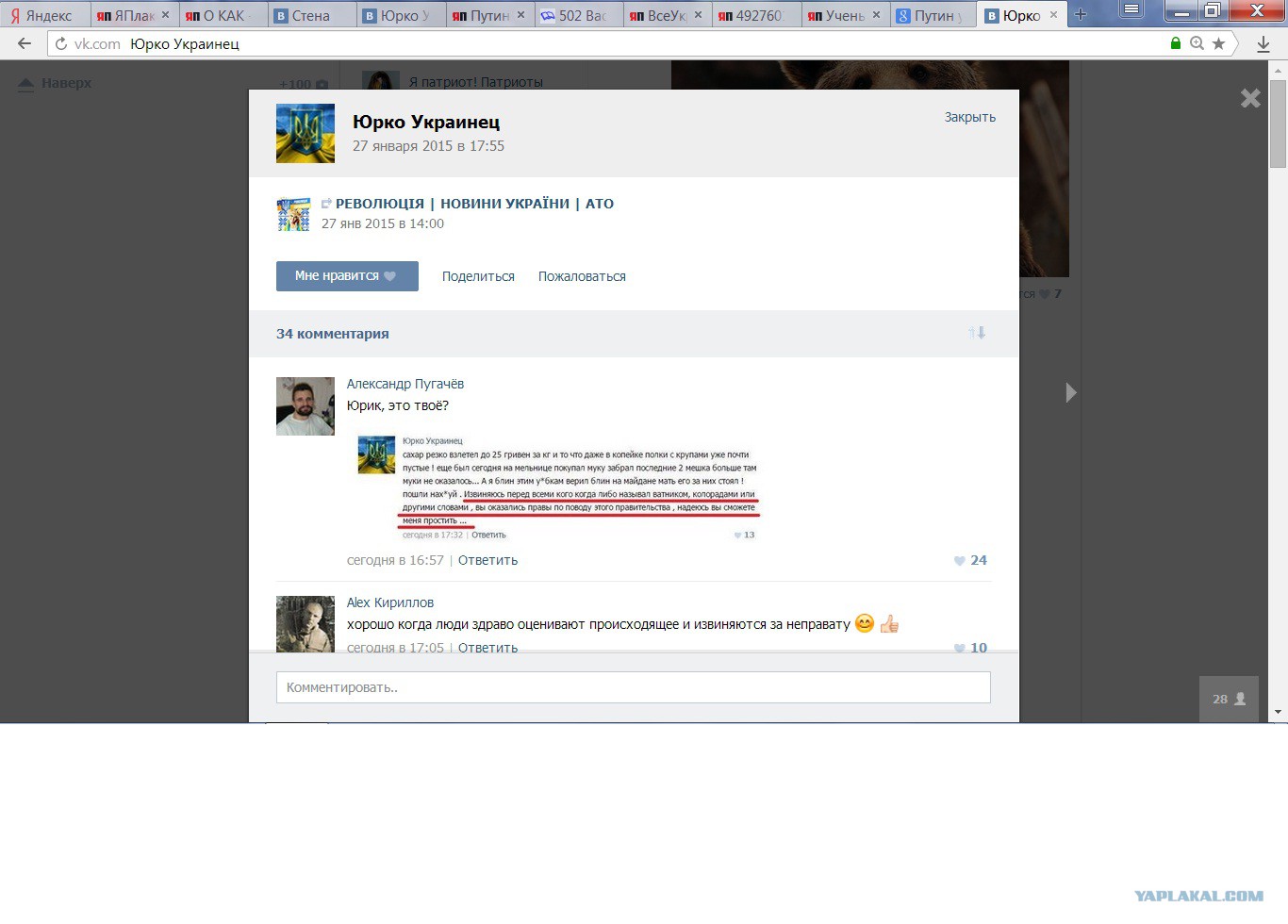Toggle comment sort order arrows icon

(977, 333)
